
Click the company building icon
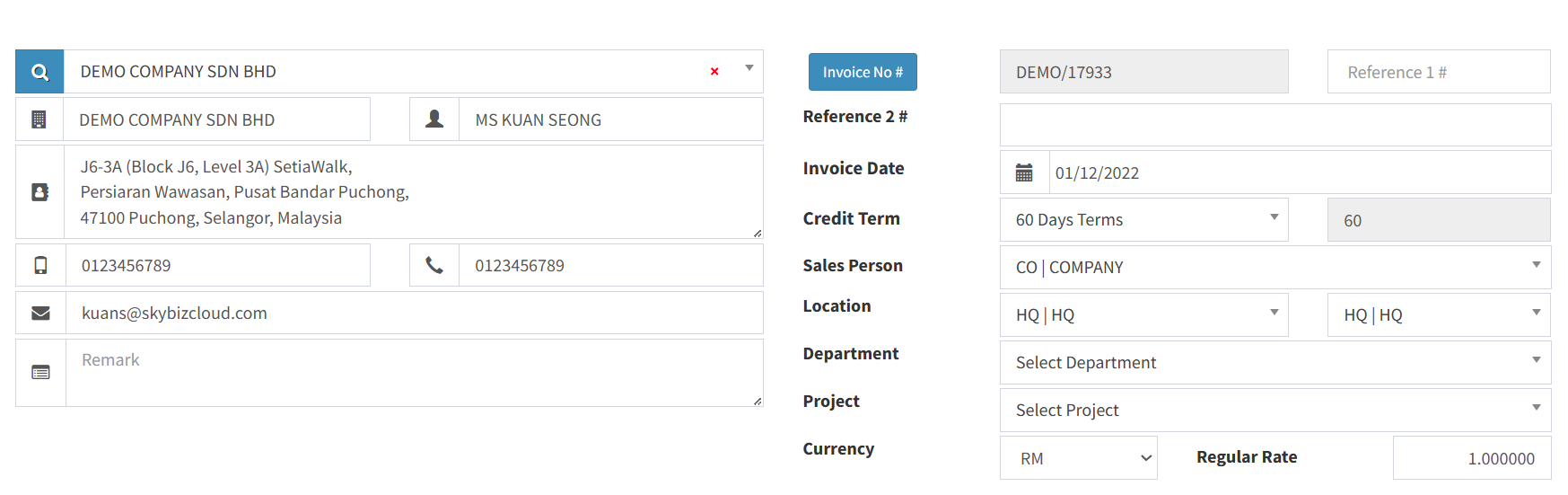(39, 119)
